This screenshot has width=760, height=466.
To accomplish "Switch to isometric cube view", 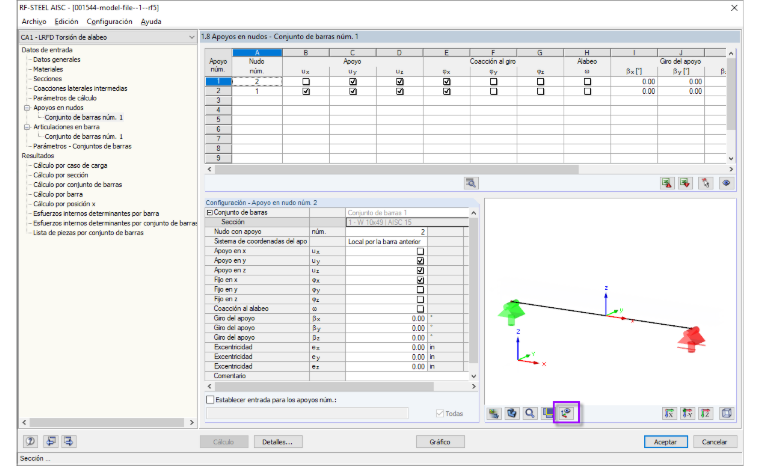I will pyautogui.click(x=727, y=413).
